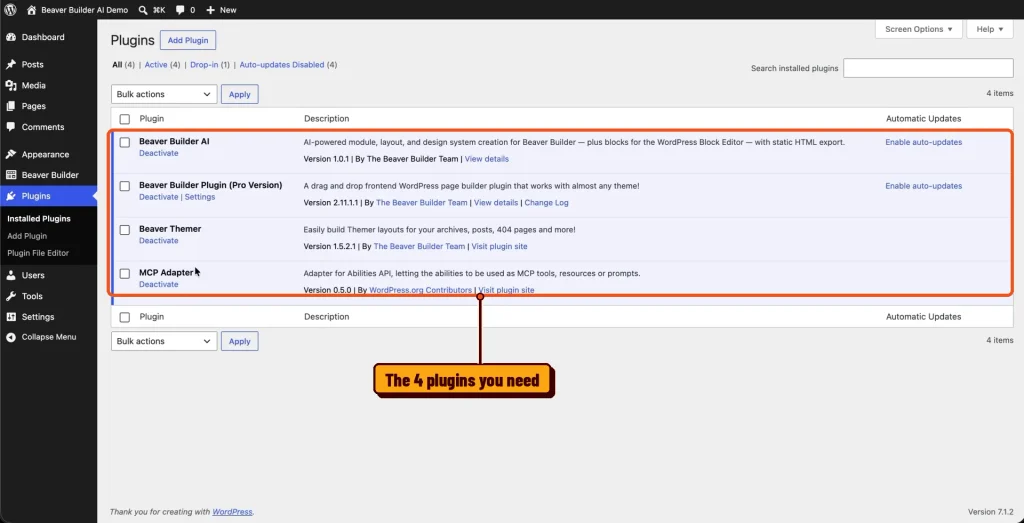
Task: Click the Dashboard gauge icon
Action: pos(11,37)
